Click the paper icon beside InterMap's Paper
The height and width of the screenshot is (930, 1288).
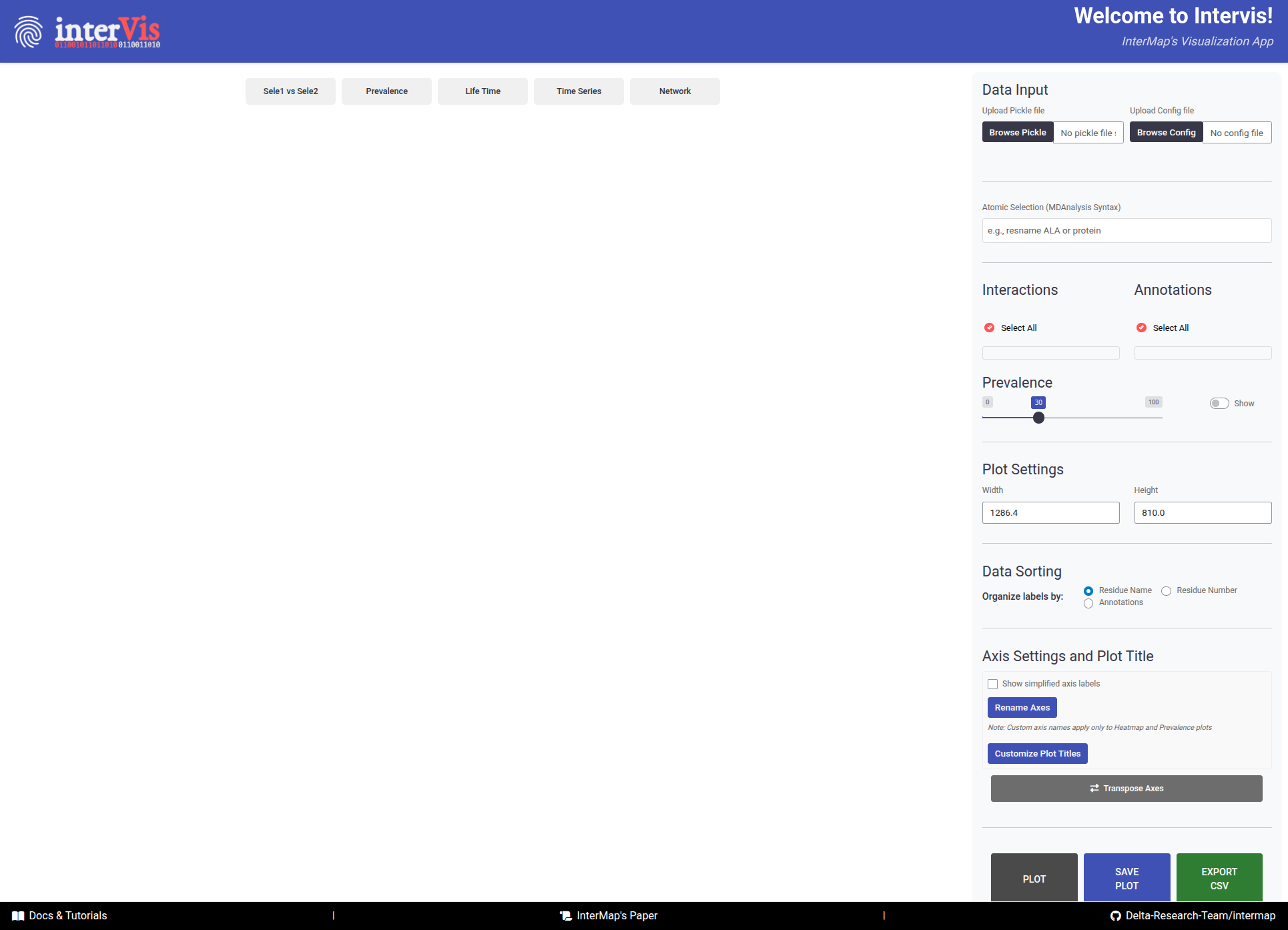566,916
